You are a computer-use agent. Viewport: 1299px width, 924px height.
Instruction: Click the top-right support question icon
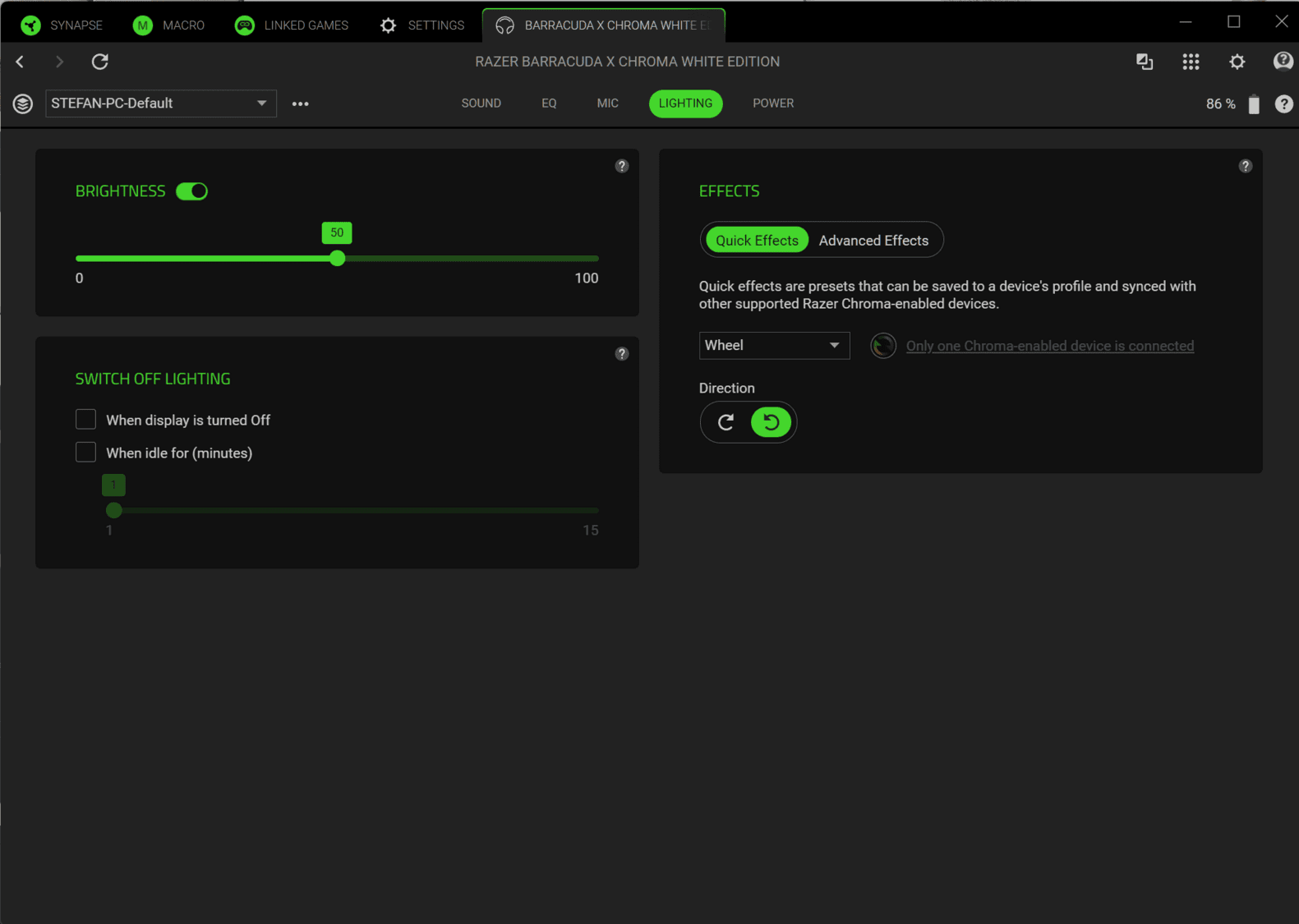[x=1283, y=62]
